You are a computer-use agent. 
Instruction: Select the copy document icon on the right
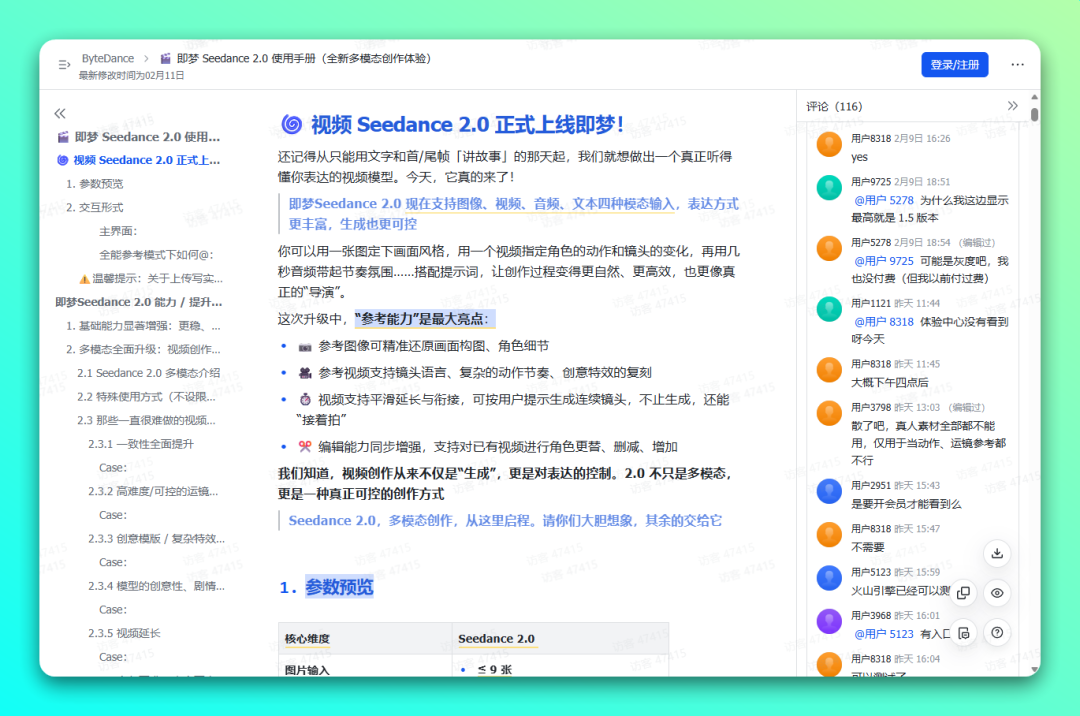point(963,593)
